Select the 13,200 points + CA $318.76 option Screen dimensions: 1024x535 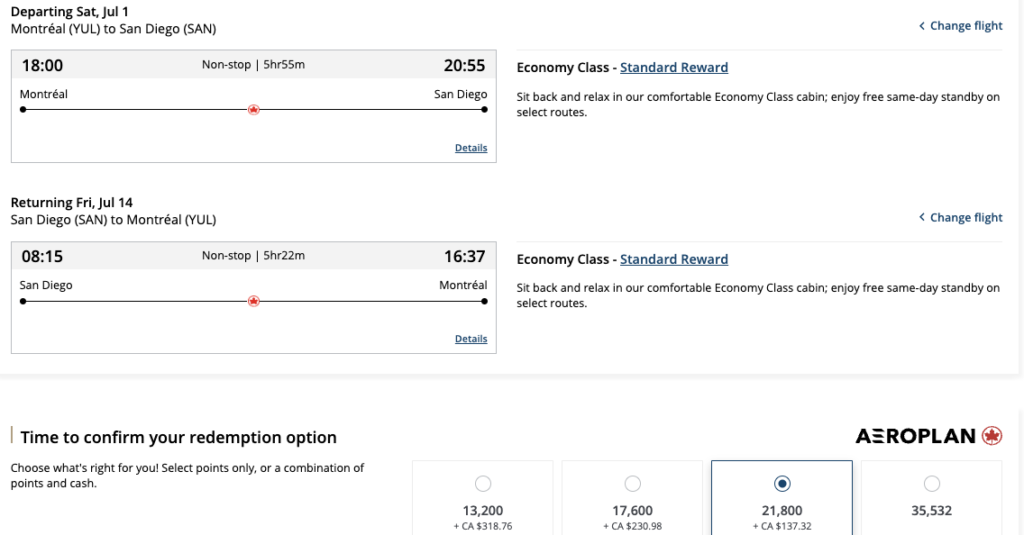[x=483, y=484]
